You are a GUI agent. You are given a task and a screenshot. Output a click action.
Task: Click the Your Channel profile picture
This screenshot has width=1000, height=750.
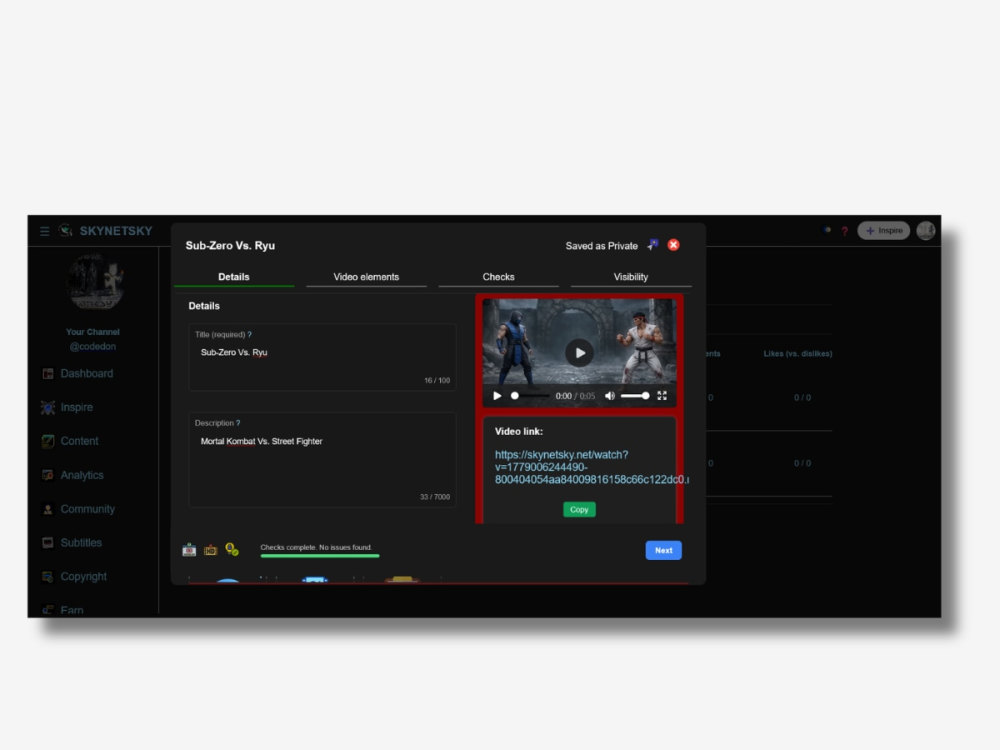tap(96, 282)
